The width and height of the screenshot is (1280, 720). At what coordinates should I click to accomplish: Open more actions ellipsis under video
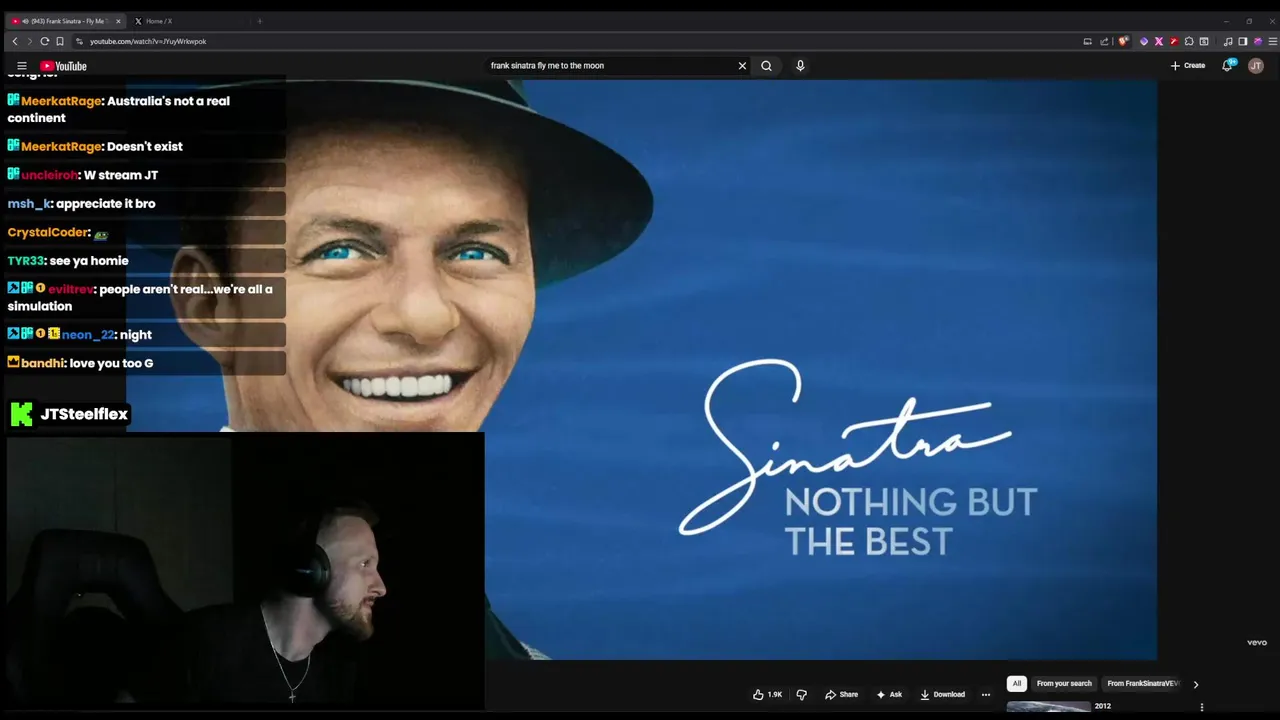tap(986, 695)
